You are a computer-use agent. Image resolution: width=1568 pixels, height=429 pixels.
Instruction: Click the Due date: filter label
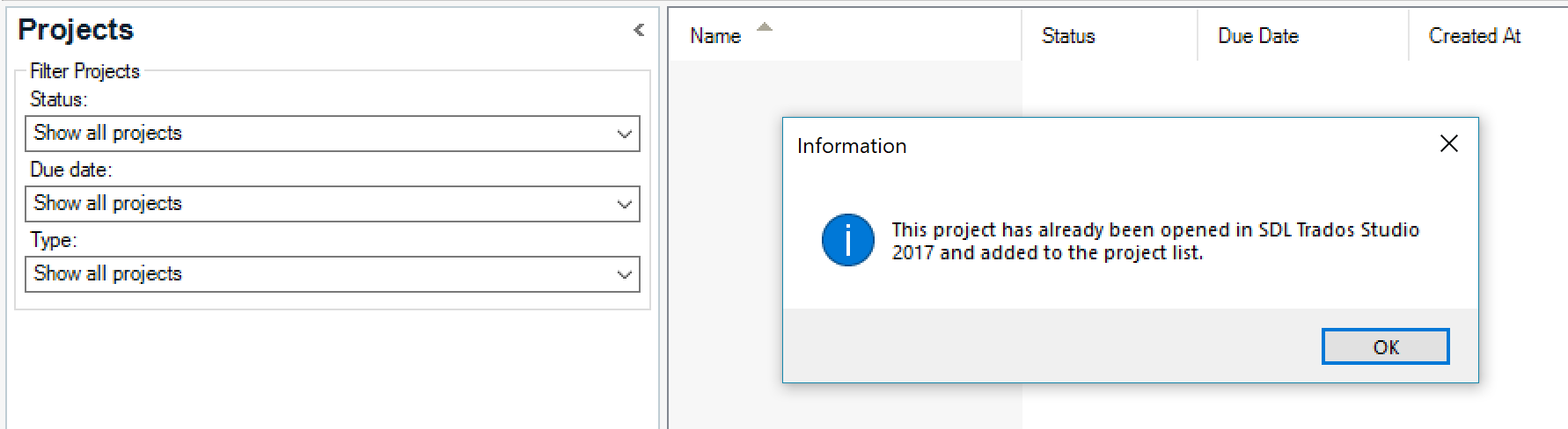tap(71, 170)
